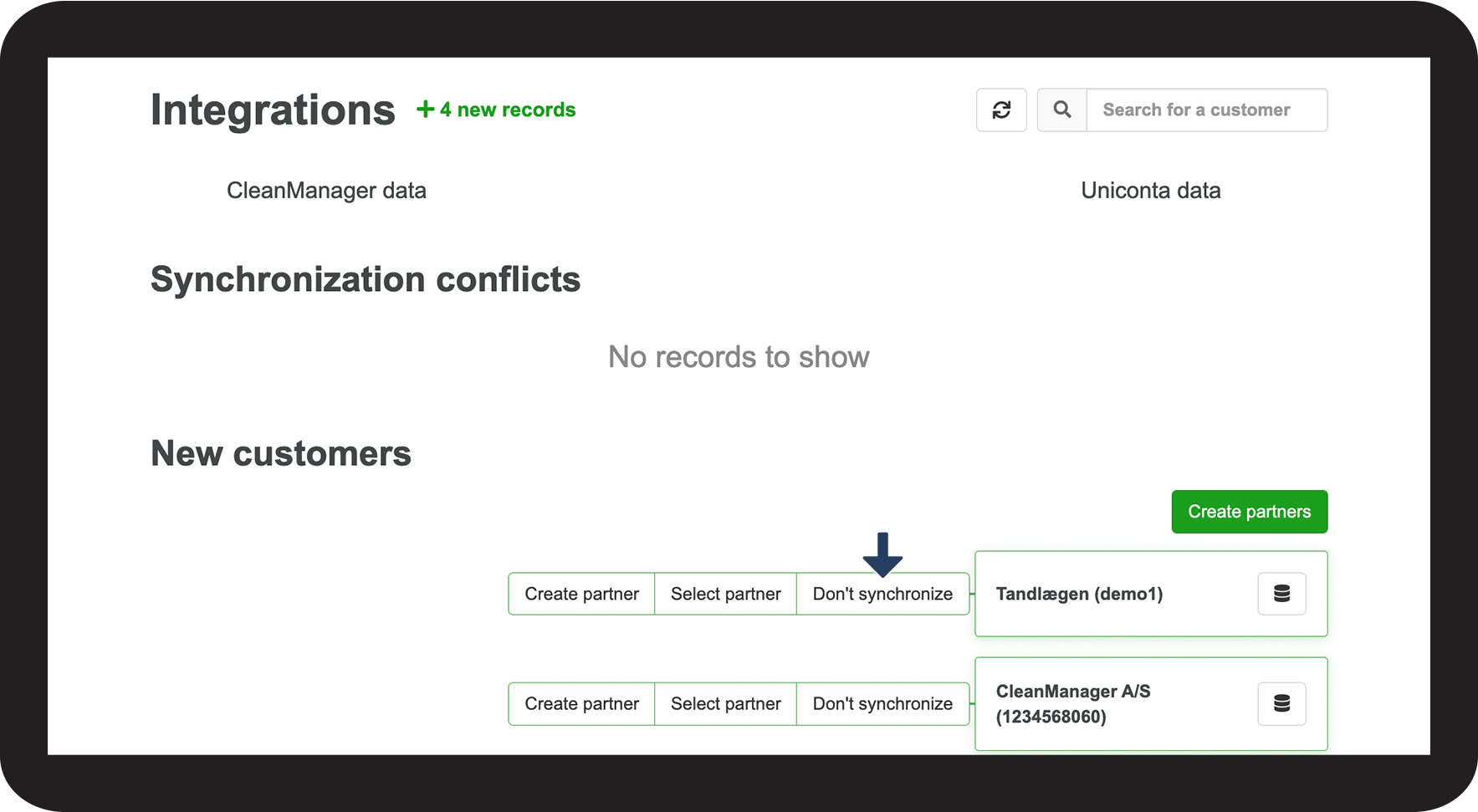Image resolution: width=1478 pixels, height=812 pixels.
Task: Create partner for Tandlægen (demo1)
Action: click(x=581, y=594)
